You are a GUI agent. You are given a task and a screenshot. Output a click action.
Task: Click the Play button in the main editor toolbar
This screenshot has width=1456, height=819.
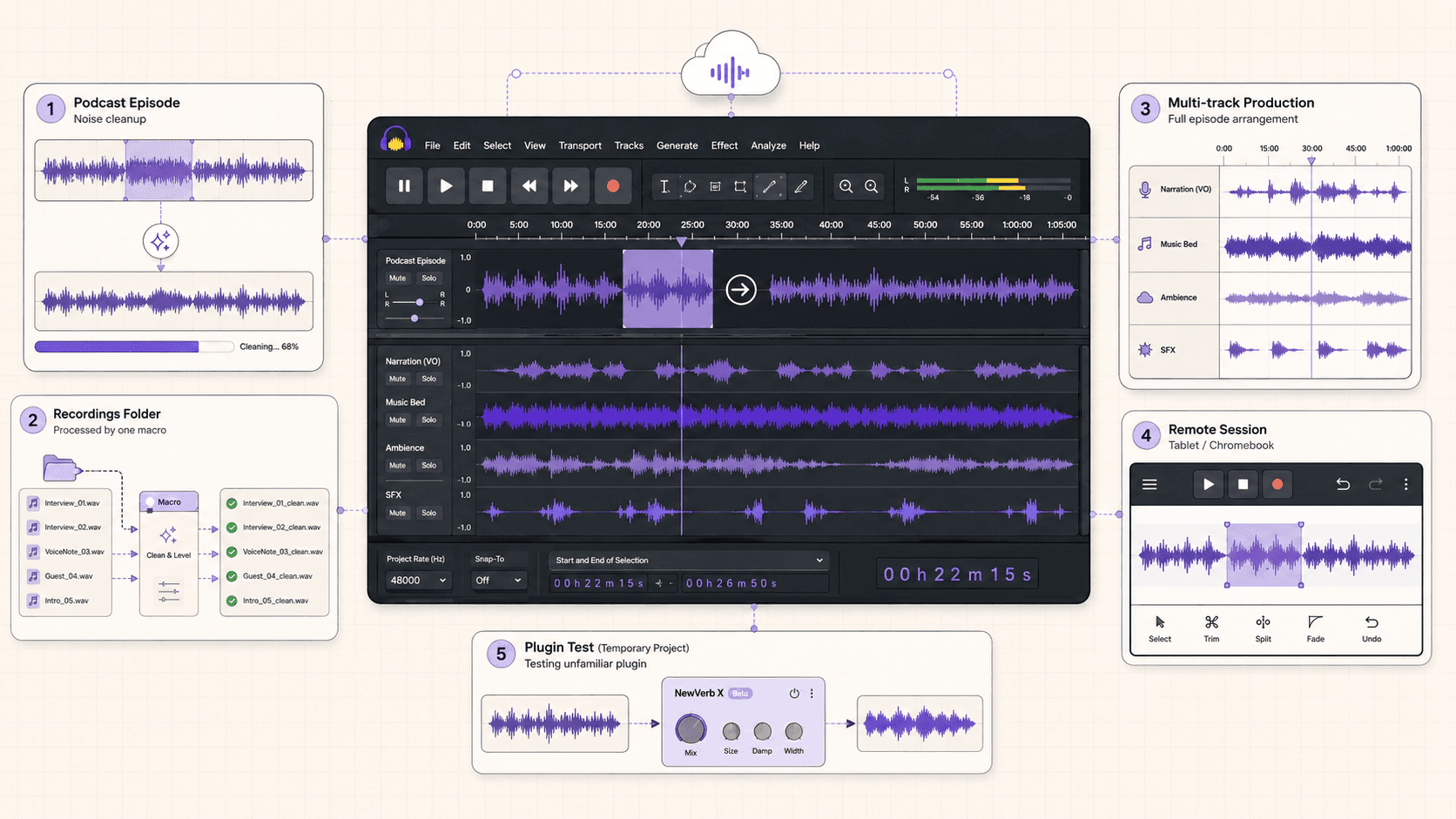tap(446, 185)
